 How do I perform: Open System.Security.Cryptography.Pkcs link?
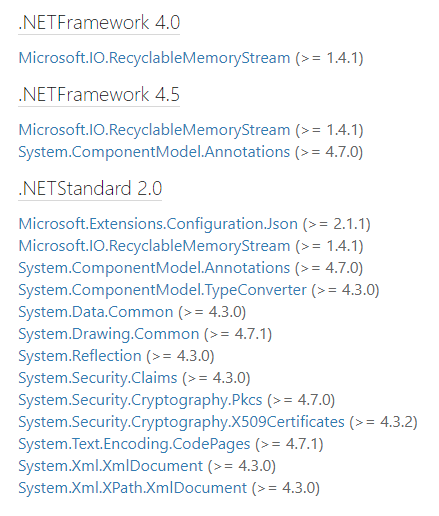[140, 400]
